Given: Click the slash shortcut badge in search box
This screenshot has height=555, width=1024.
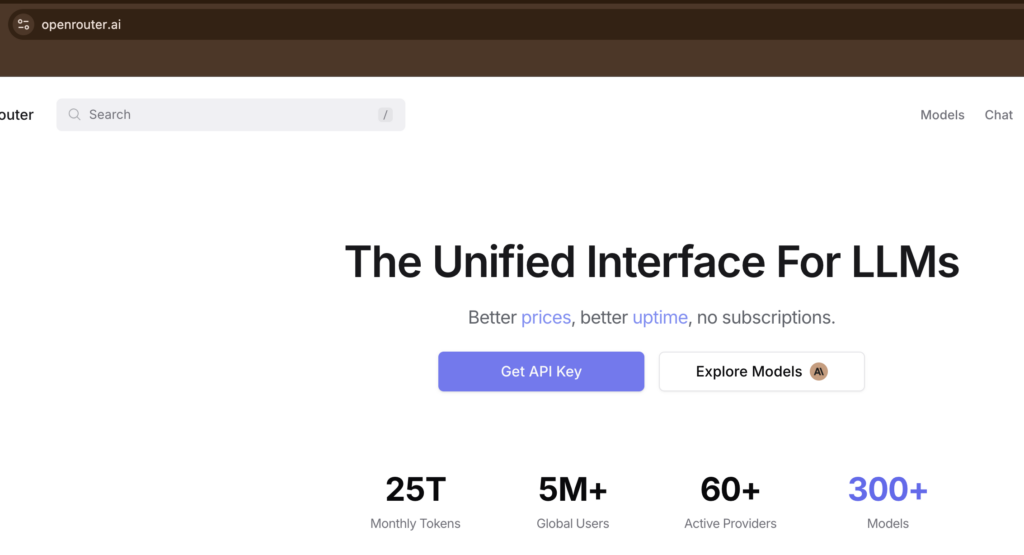Looking at the screenshot, I should coord(385,115).
